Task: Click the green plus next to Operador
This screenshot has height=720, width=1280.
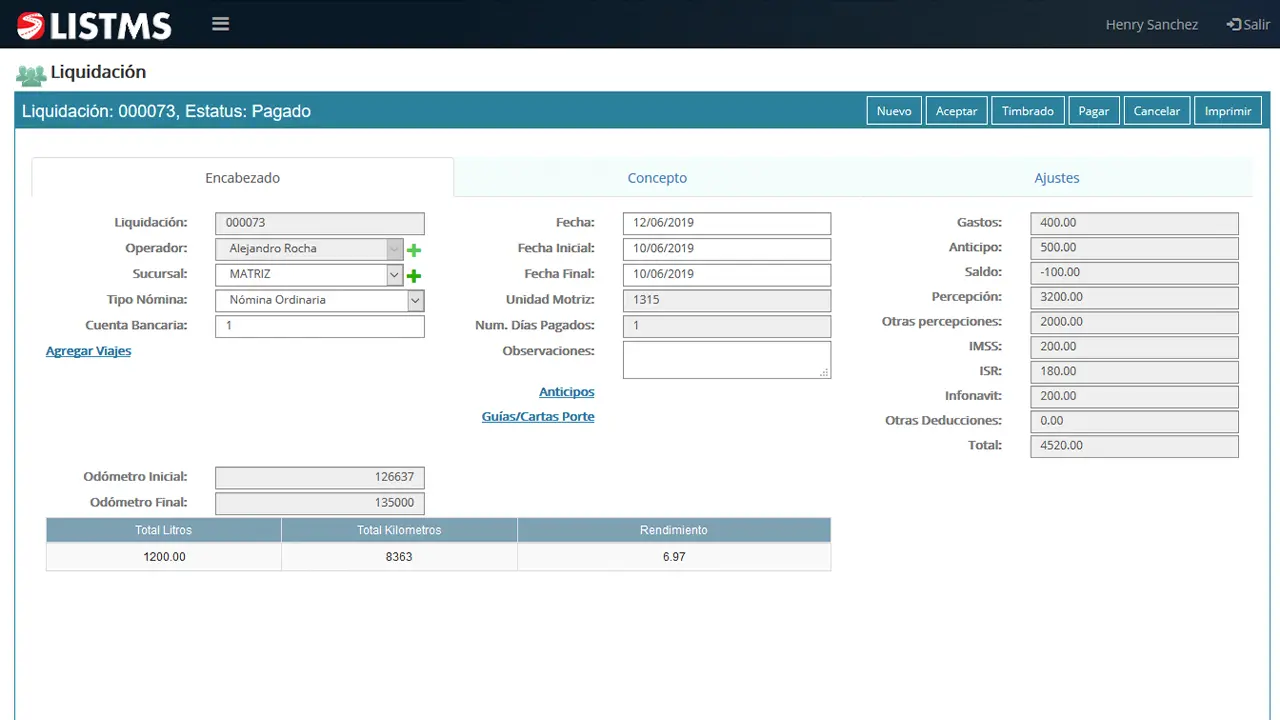Action: pyautogui.click(x=414, y=250)
